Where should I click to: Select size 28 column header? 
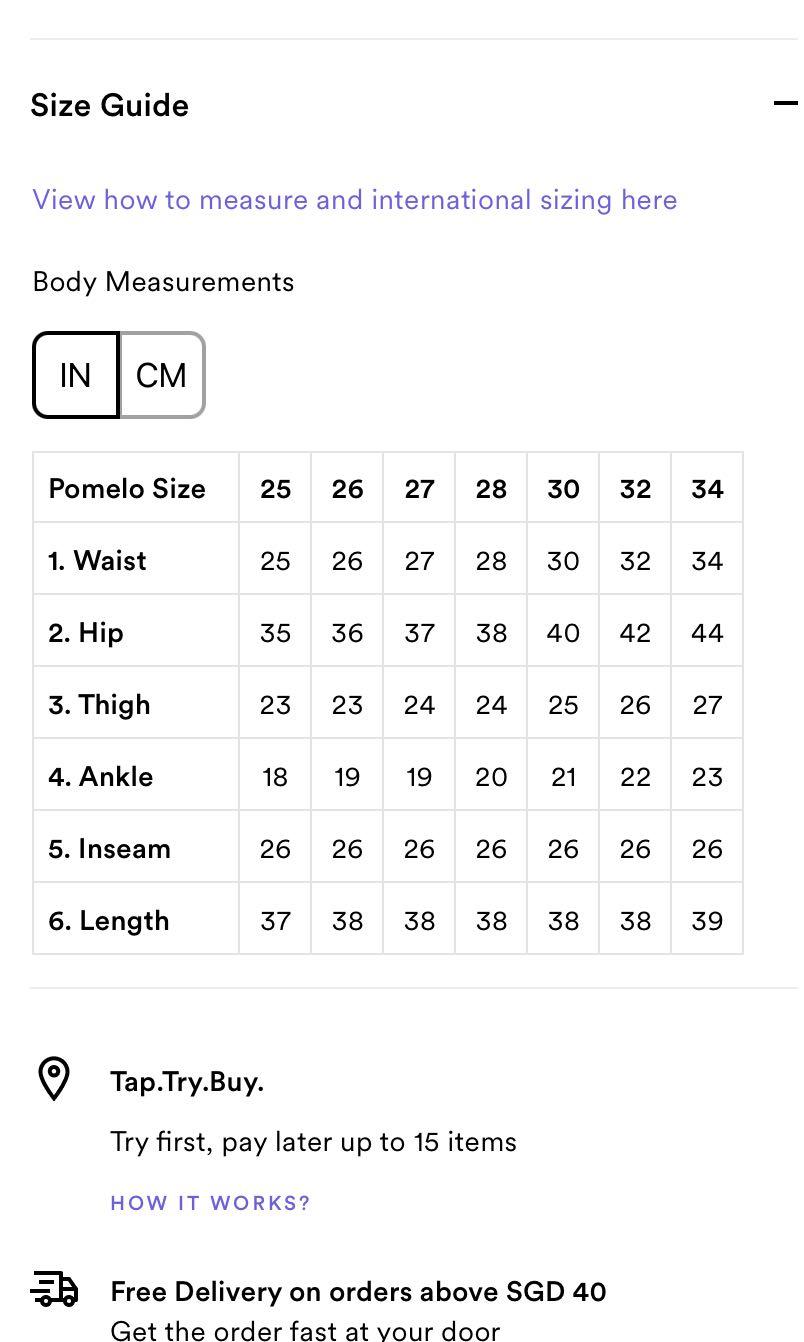point(491,489)
